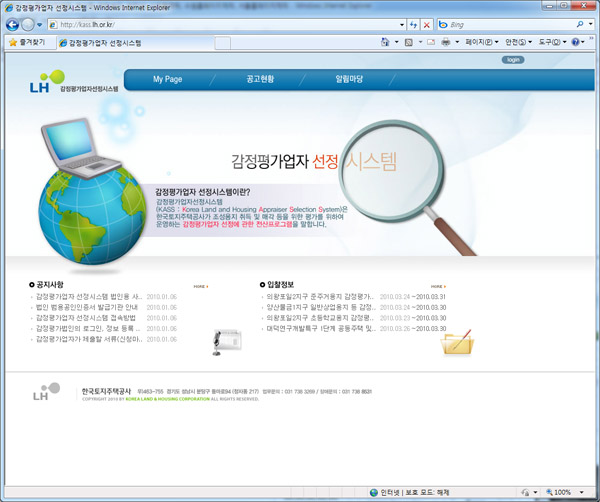Go back with the browser Back arrow

[x=12, y=25]
